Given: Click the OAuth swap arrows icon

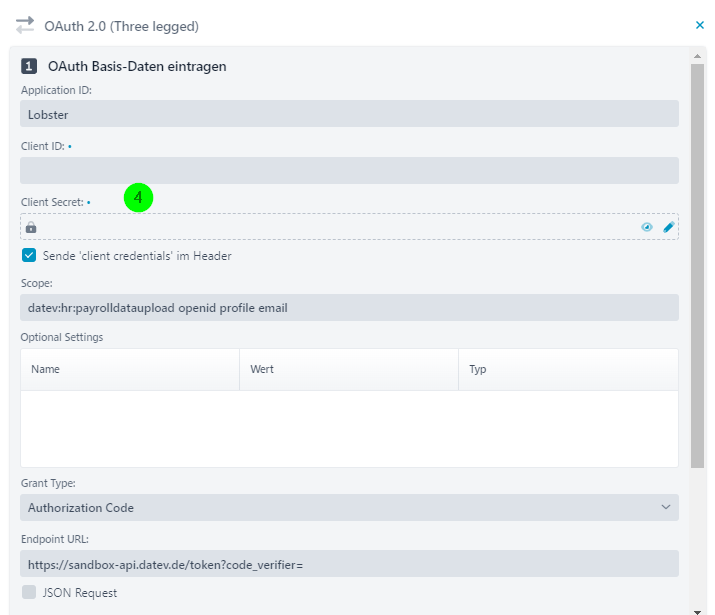Looking at the screenshot, I should coord(25,26).
